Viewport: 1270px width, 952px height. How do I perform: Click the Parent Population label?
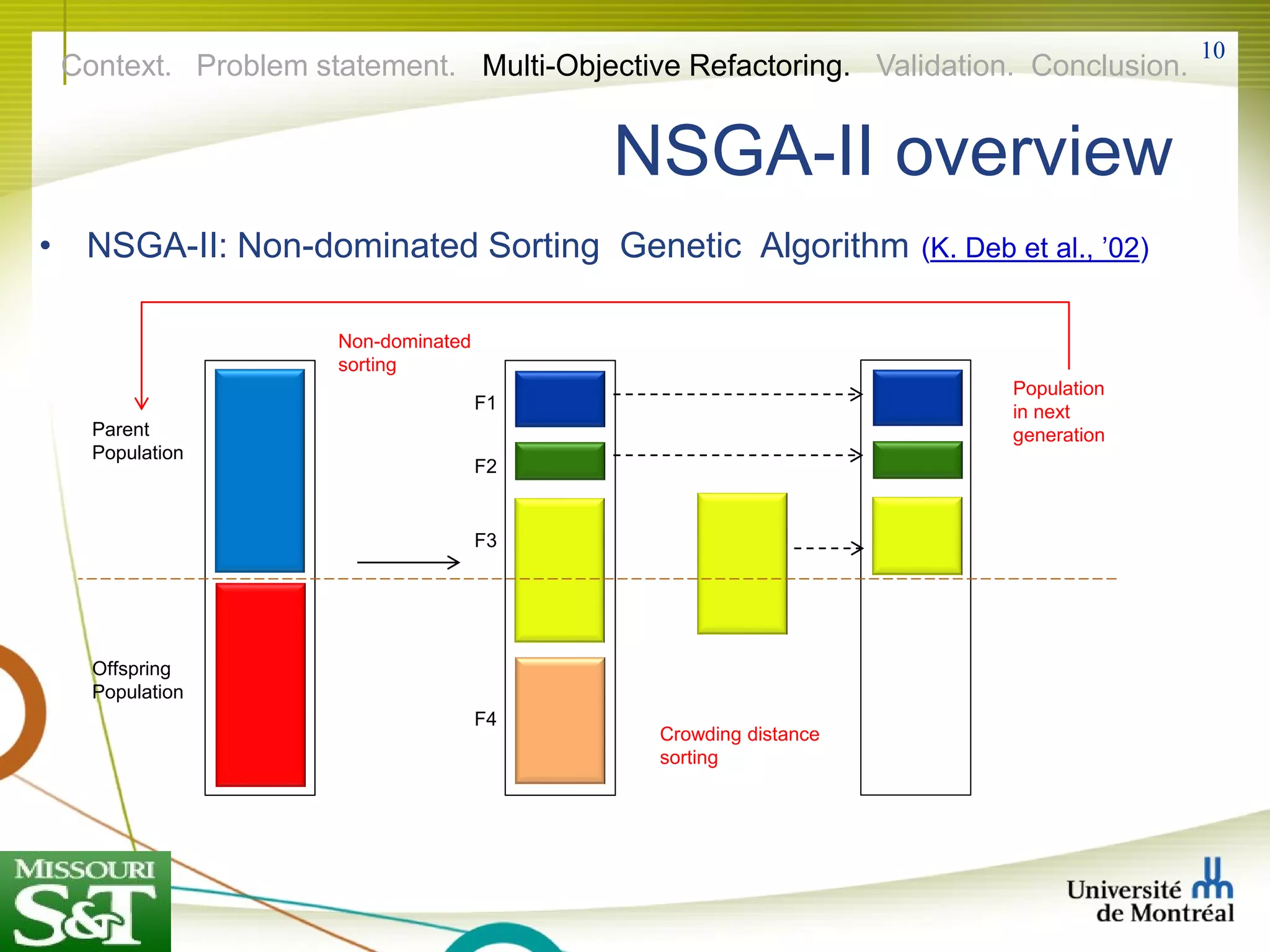(138, 441)
